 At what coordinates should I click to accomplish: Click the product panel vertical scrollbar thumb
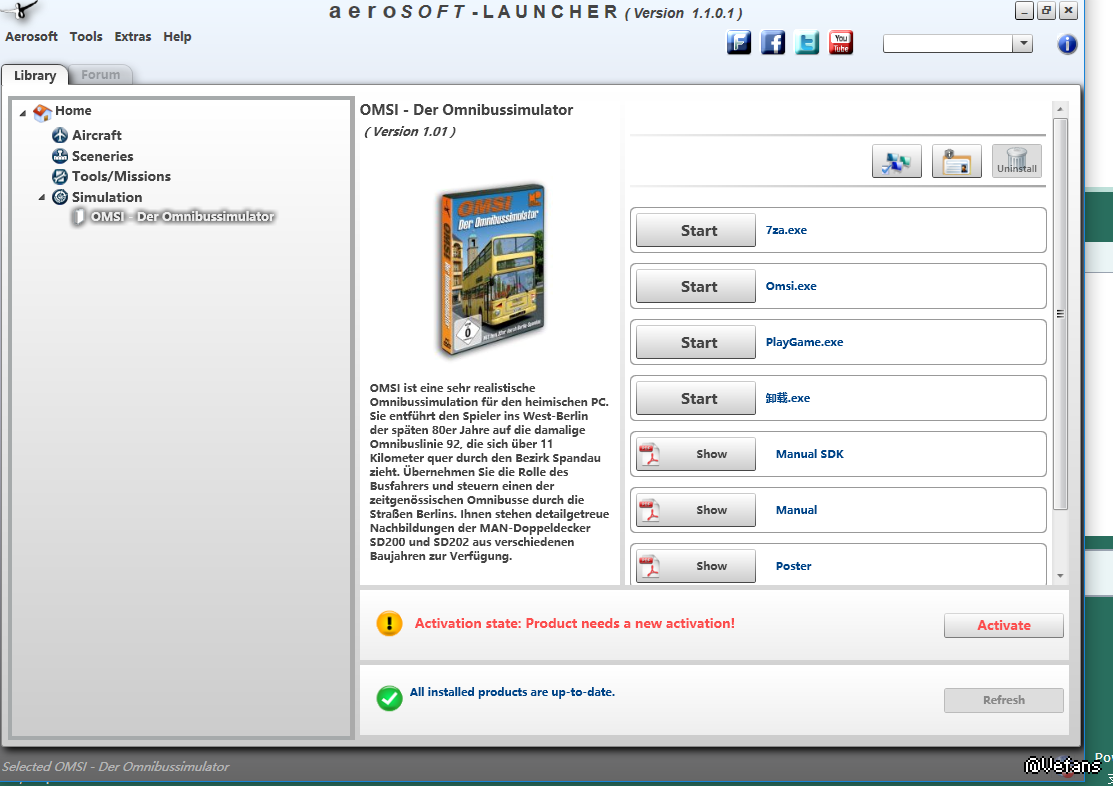click(x=1060, y=314)
